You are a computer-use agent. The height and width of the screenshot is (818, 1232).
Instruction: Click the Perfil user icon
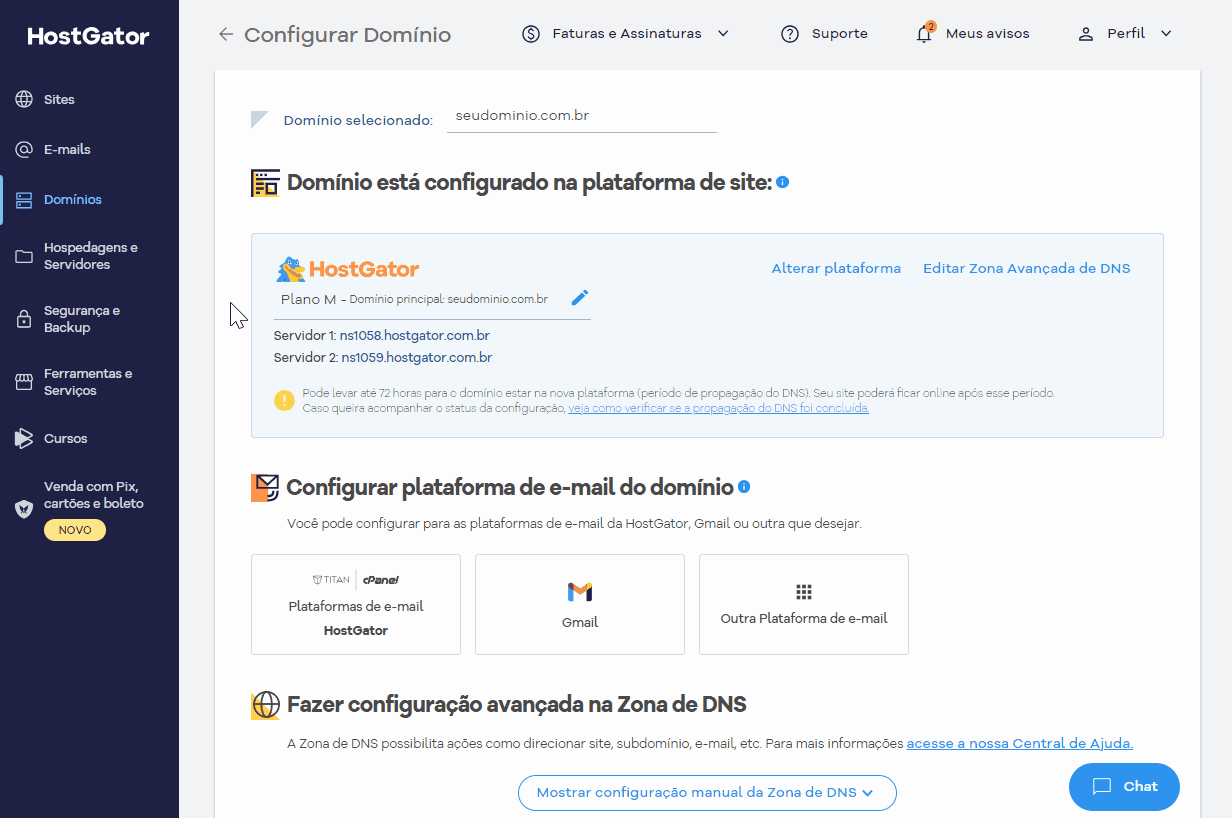[1086, 34]
